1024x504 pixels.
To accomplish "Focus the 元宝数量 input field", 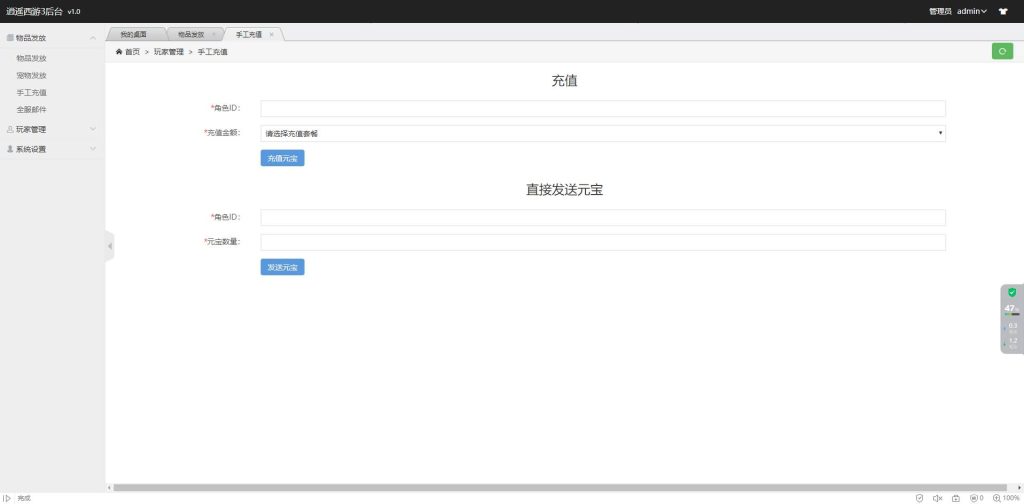I will 603,242.
